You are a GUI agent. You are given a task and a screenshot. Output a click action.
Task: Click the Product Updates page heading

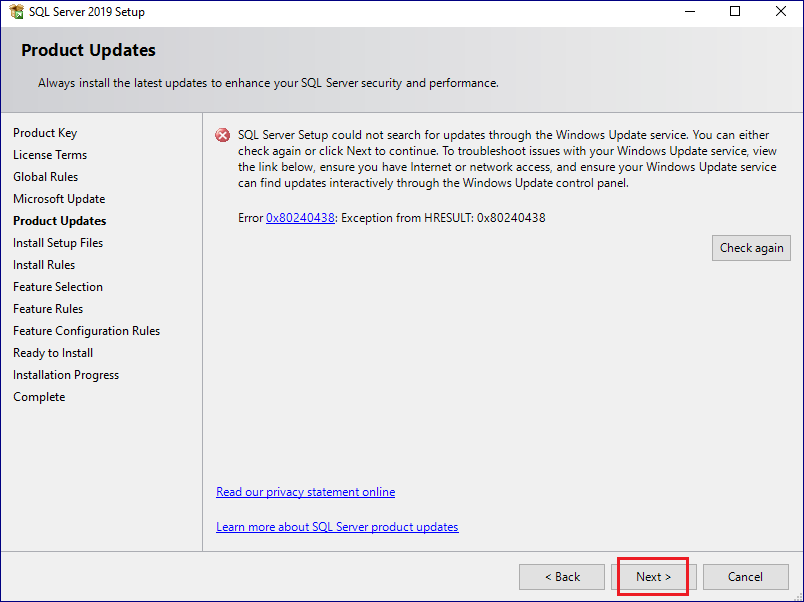click(88, 50)
